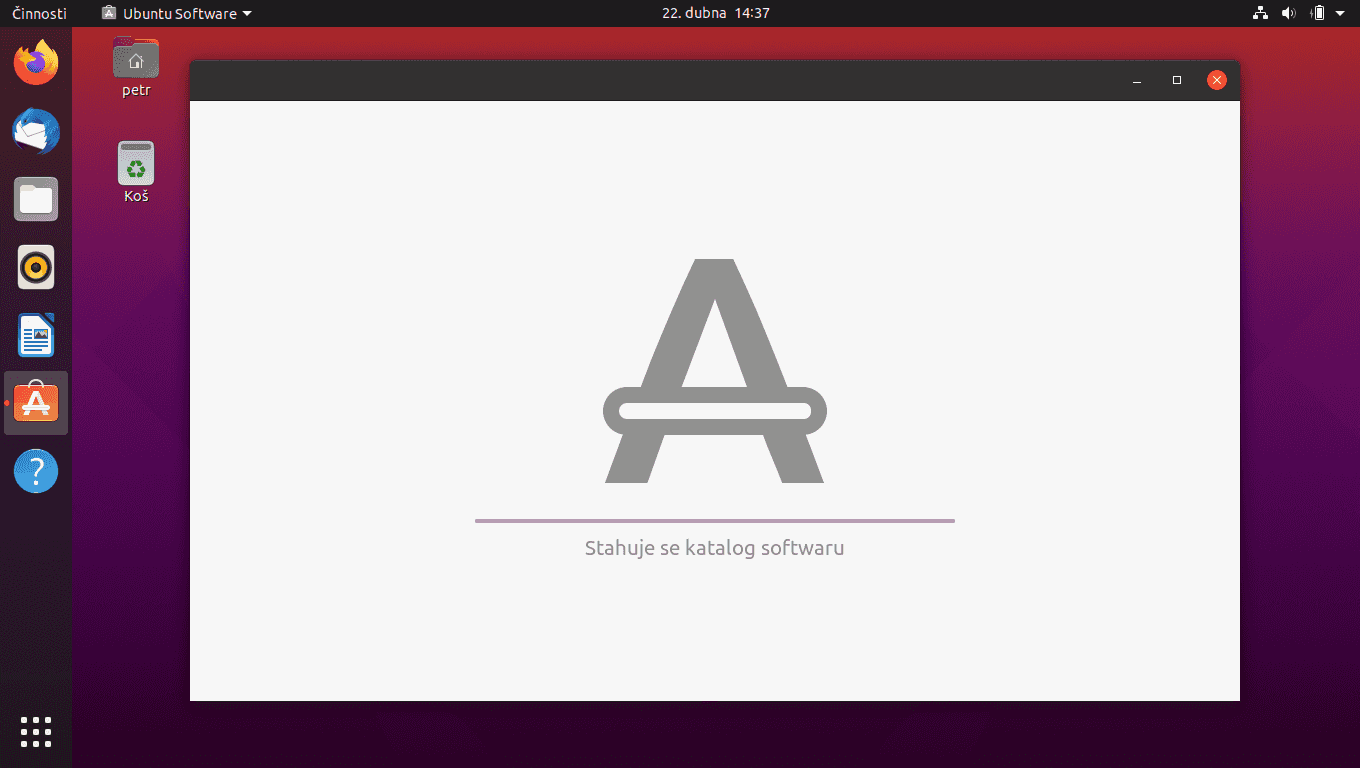1360x768 pixels.
Task: Click the 'Stahuje se katalog softwaru' text
Action: tap(715, 548)
